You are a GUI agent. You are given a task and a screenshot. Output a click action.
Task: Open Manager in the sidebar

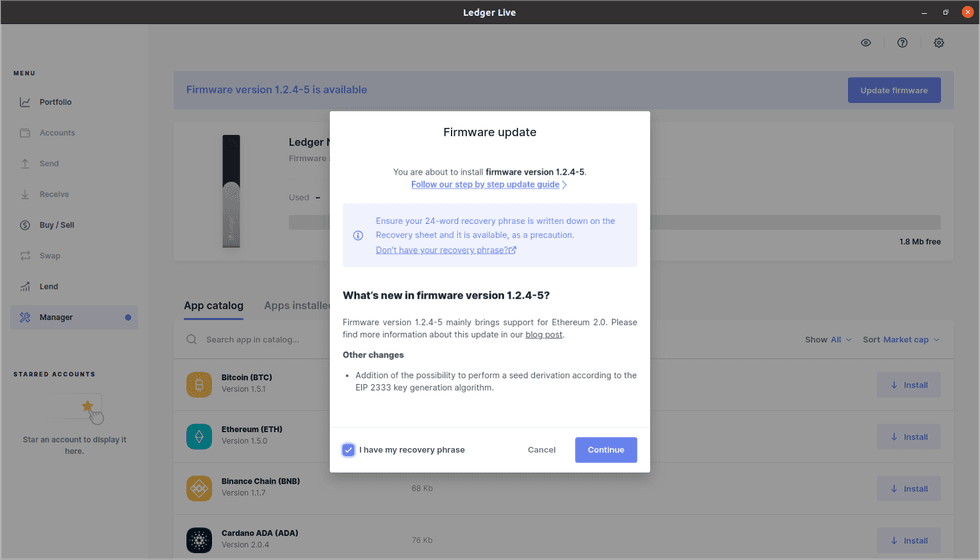click(x=74, y=317)
